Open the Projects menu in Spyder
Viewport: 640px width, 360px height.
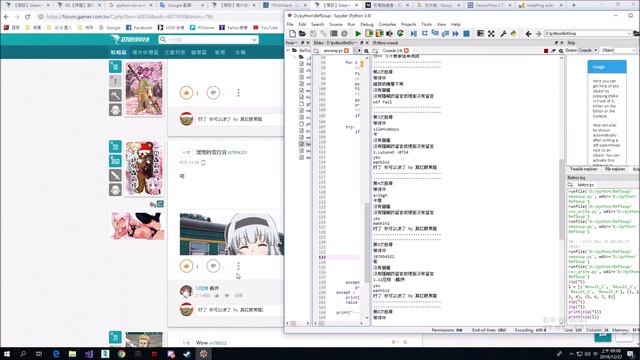tap(408, 24)
